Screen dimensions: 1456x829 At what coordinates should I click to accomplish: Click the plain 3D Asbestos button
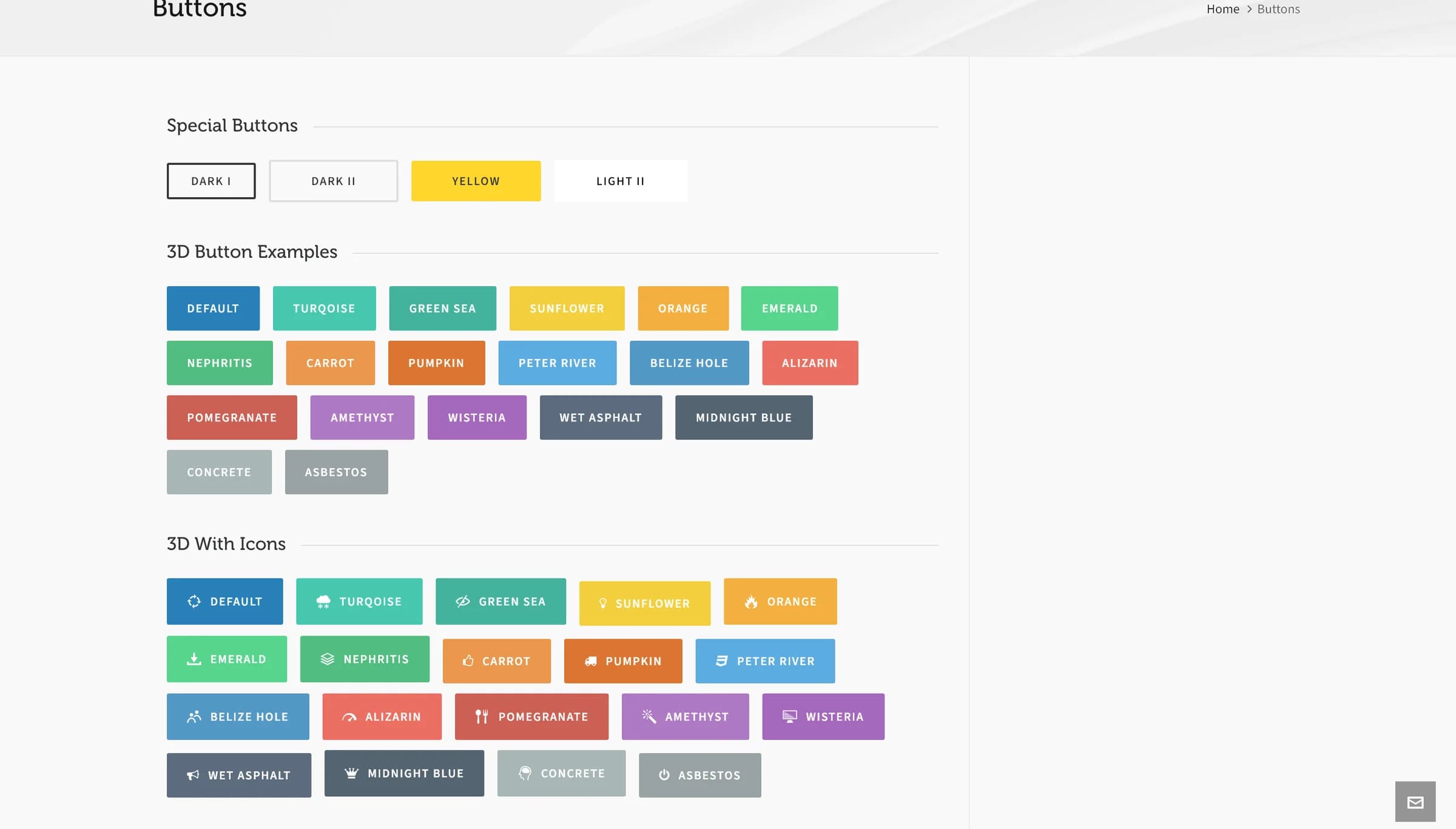[x=336, y=472]
